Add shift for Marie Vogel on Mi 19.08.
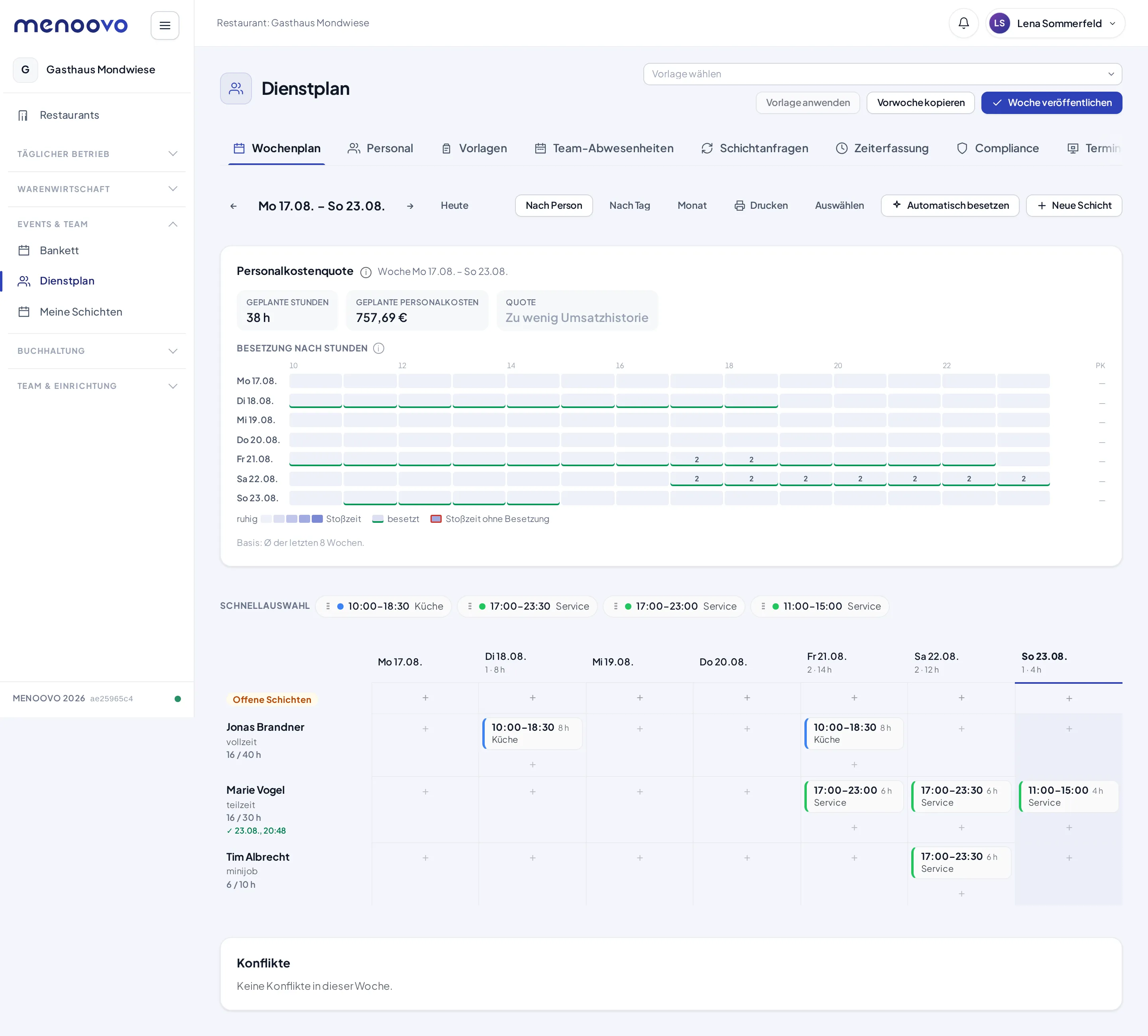 pos(640,792)
